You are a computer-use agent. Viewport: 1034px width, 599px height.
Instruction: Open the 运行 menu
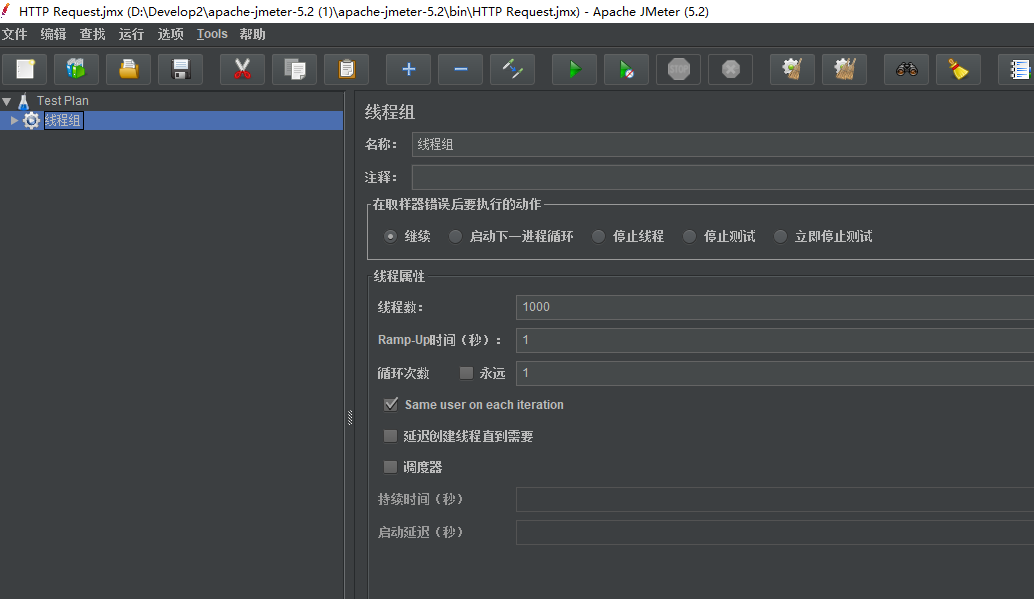130,33
